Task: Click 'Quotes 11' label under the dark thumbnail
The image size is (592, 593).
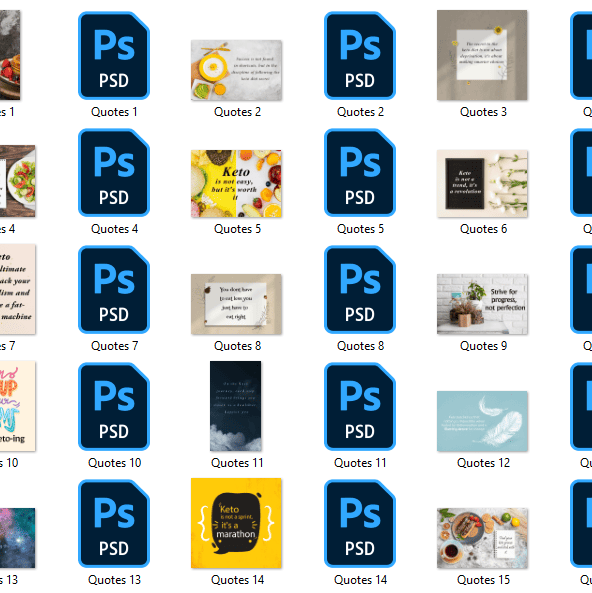Action: pos(237,463)
